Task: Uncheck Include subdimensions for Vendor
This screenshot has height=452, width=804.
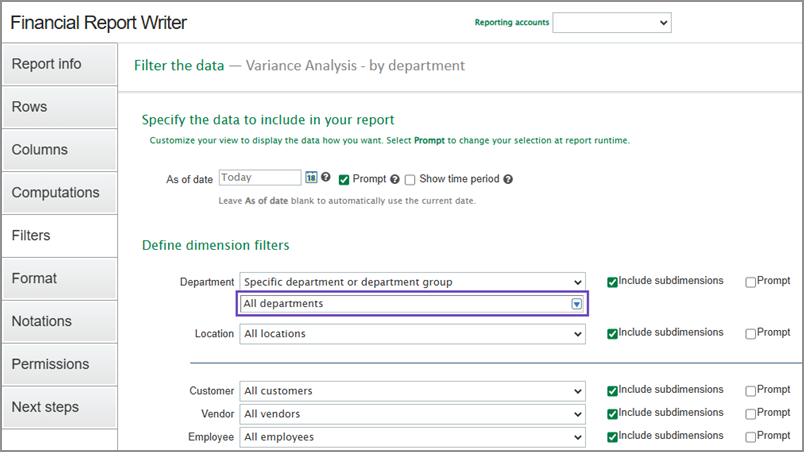Action: [x=613, y=413]
